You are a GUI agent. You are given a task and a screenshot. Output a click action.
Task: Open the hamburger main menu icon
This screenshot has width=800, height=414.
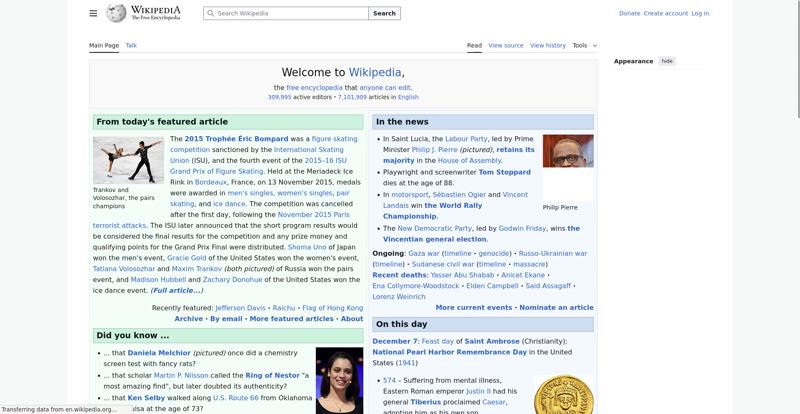93,13
